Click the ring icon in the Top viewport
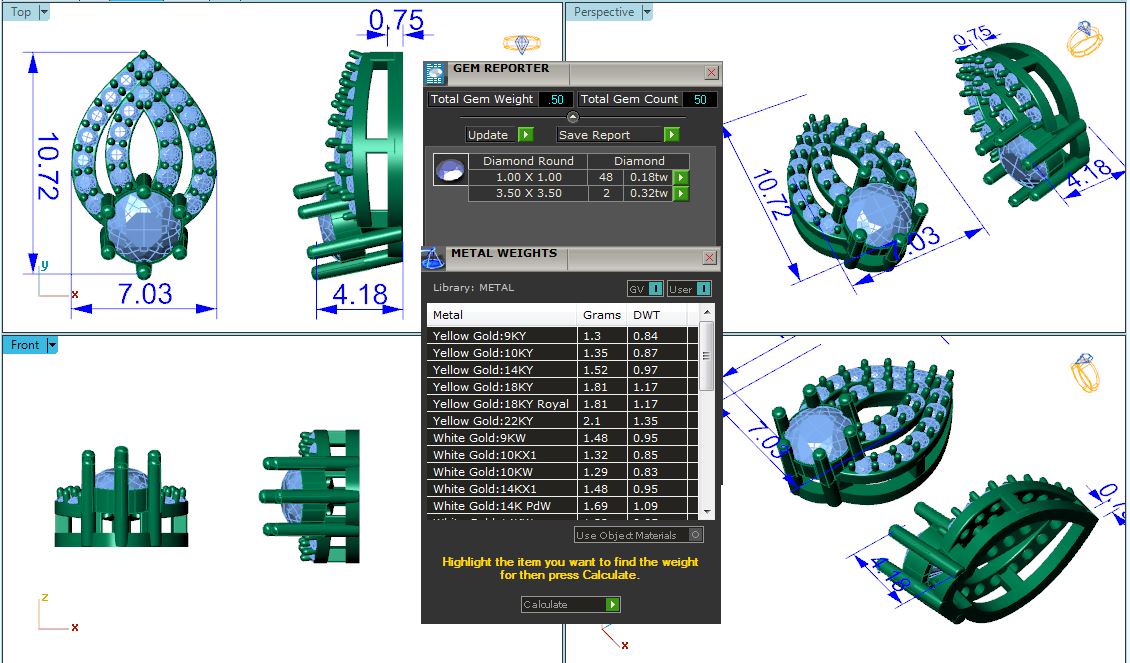Screen dimensions: 1130x663 [521, 44]
